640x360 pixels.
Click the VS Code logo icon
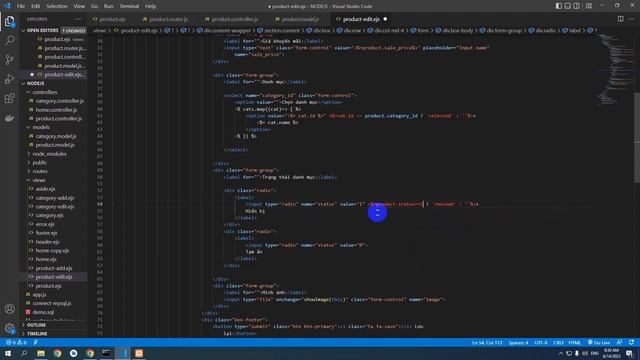coord(7,6)
